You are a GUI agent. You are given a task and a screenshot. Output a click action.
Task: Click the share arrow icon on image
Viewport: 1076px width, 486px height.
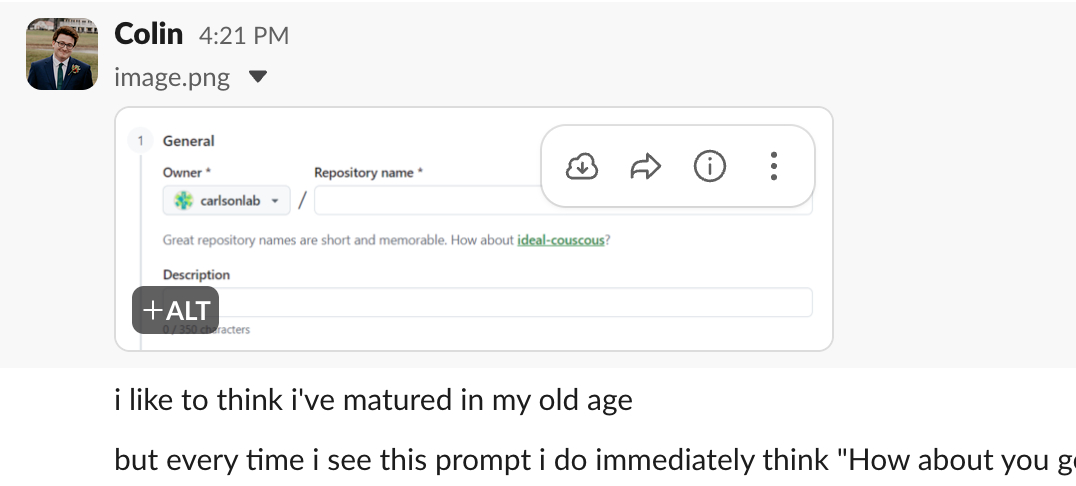646,167
